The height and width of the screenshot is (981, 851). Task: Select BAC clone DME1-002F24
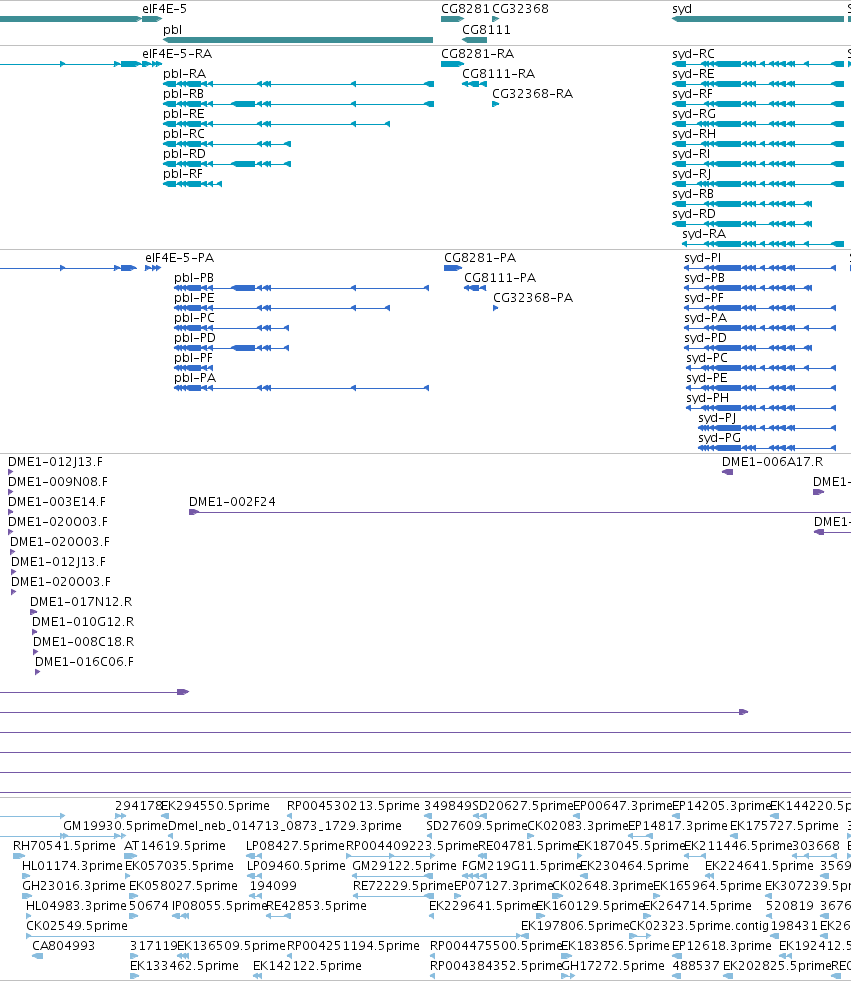coord(520,512)
